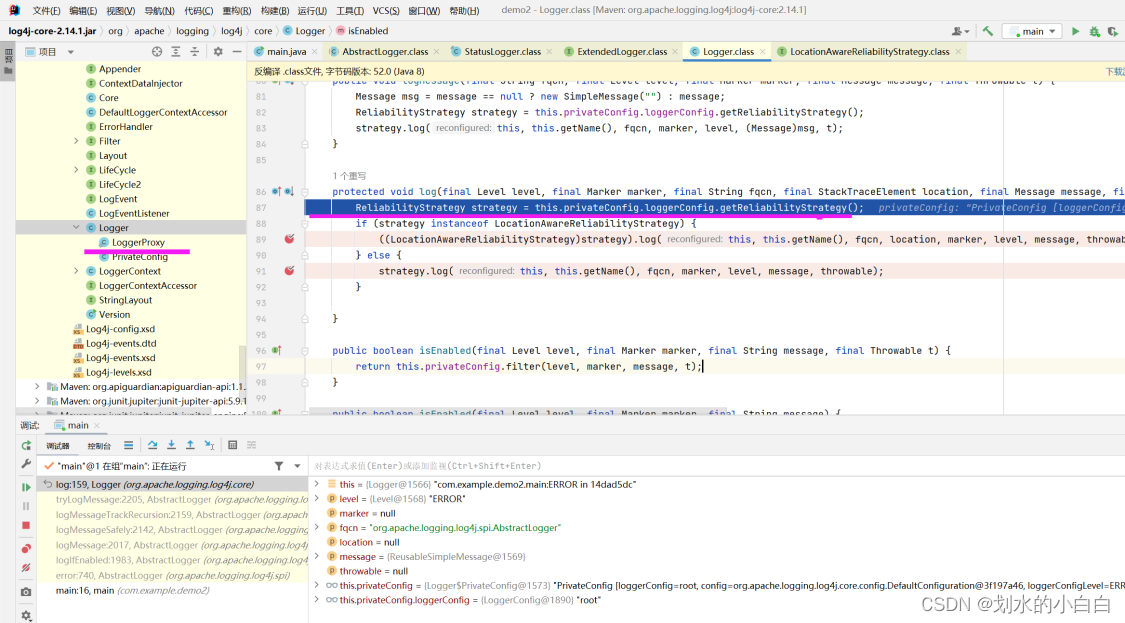Screen dimensions: 1125x623
Task: Click Show Execution Point lines icon
Action: (x=128, y=445)
